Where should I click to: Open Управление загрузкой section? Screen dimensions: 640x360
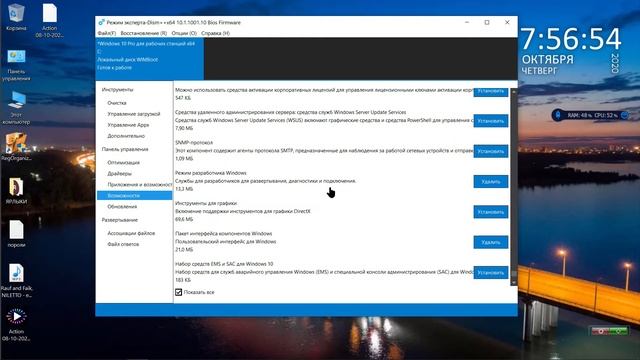click(134, 114)
